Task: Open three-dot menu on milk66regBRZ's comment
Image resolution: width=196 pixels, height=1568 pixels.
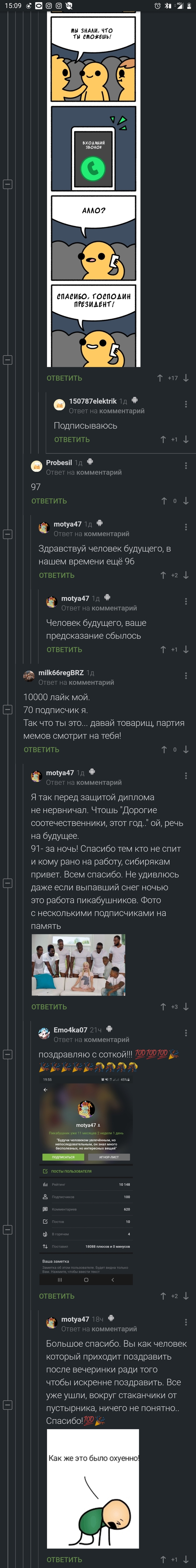Action: pos(186,676)
